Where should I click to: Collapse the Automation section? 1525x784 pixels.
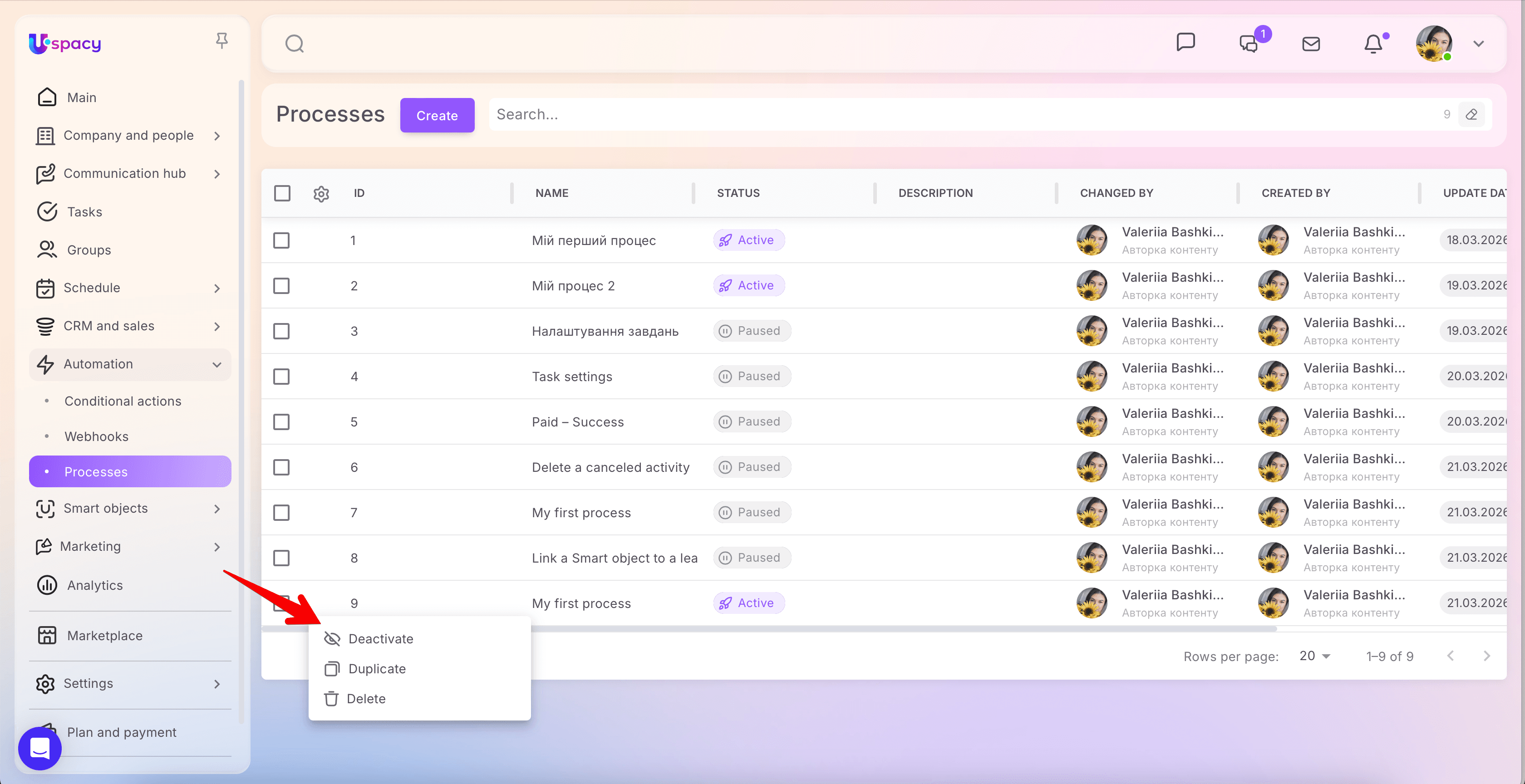pyautogui.click(x=216, y=364)
